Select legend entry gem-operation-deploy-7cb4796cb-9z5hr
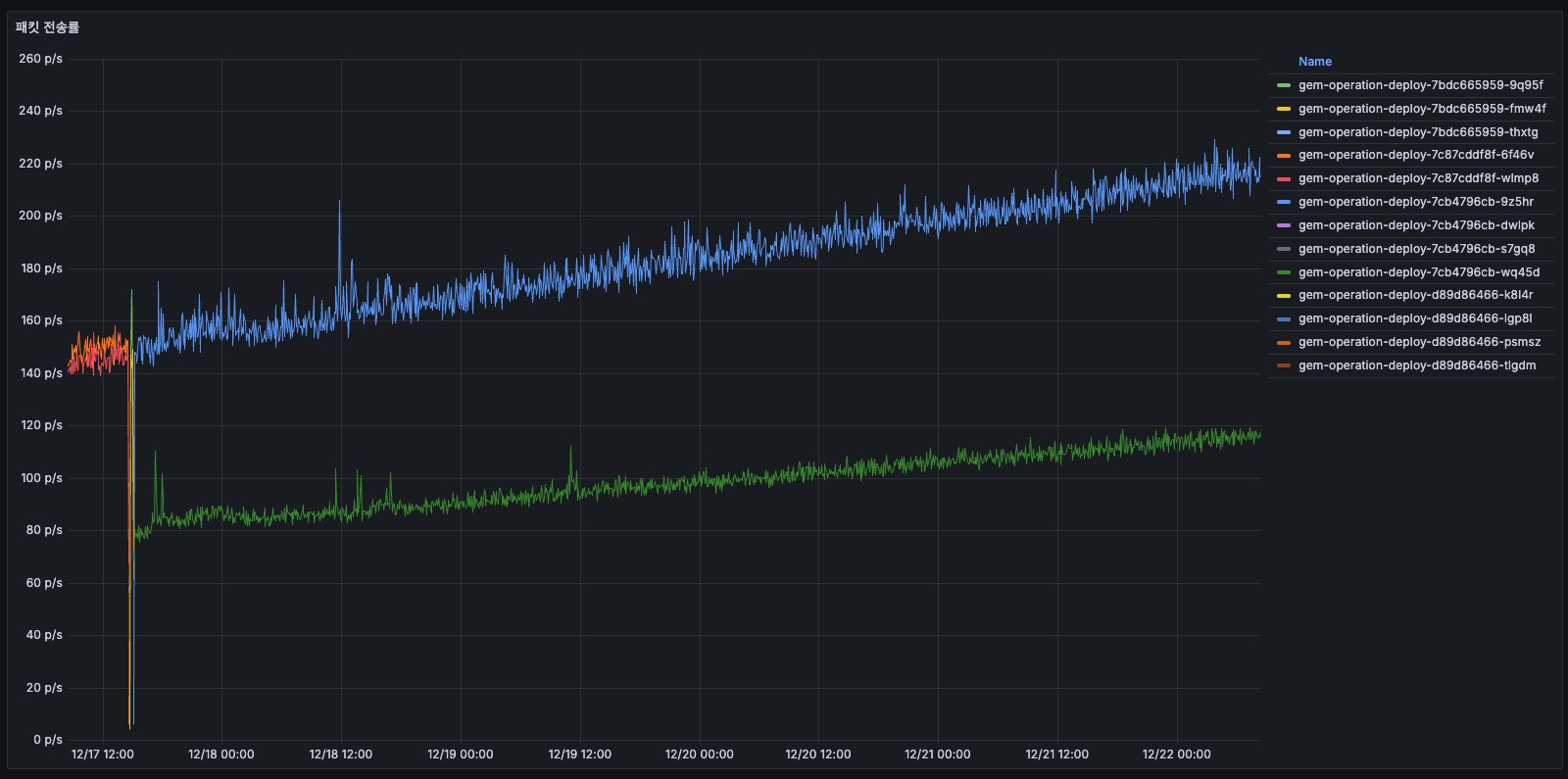The image size is (1568, 779). coord(1415,202)
